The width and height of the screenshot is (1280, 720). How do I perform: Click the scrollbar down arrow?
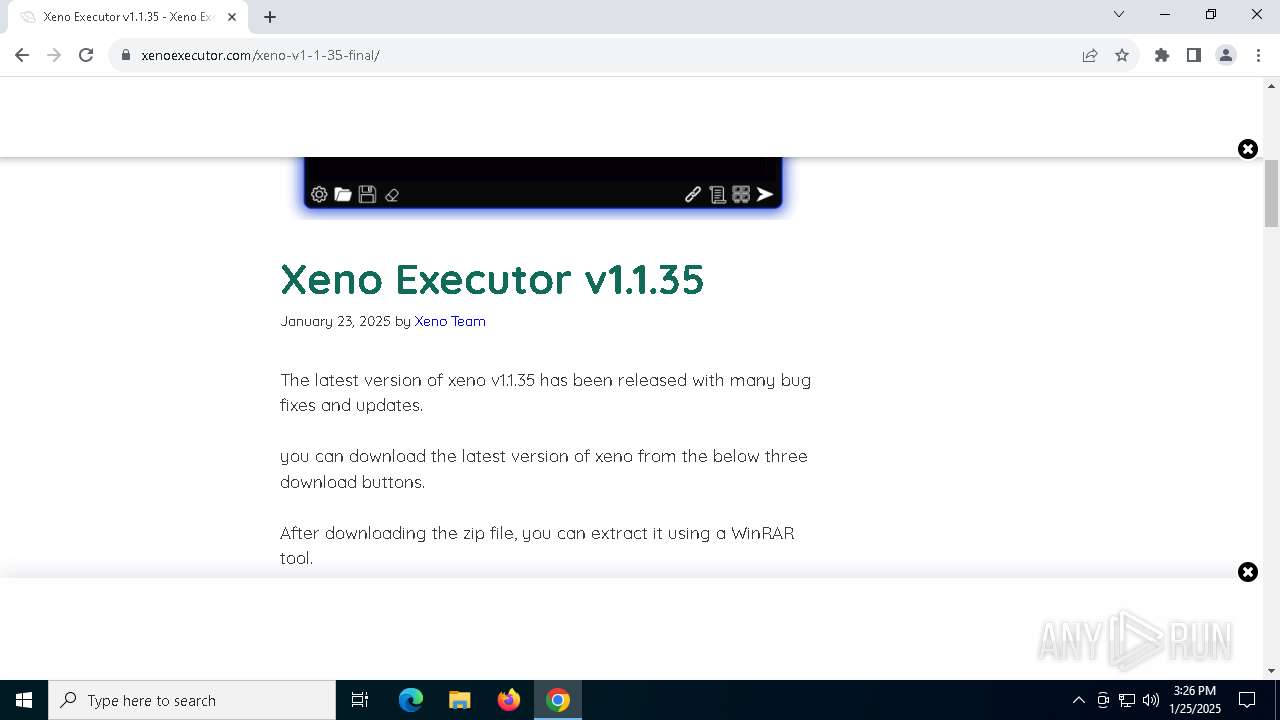coord(1272,671)
